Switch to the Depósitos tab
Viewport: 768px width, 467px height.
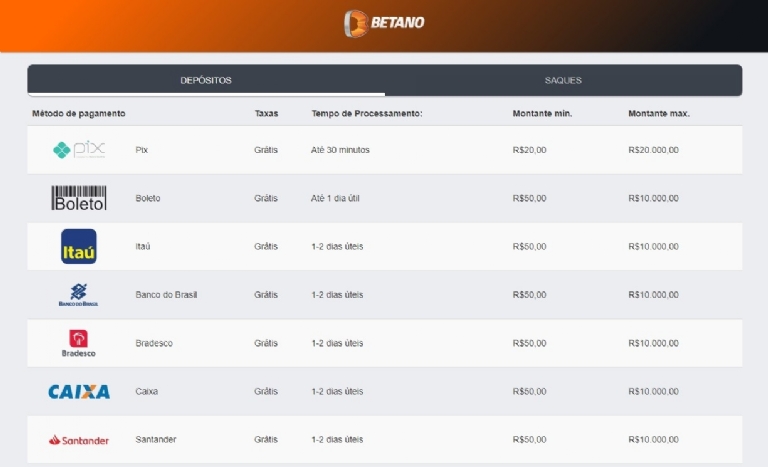point(206,80)
